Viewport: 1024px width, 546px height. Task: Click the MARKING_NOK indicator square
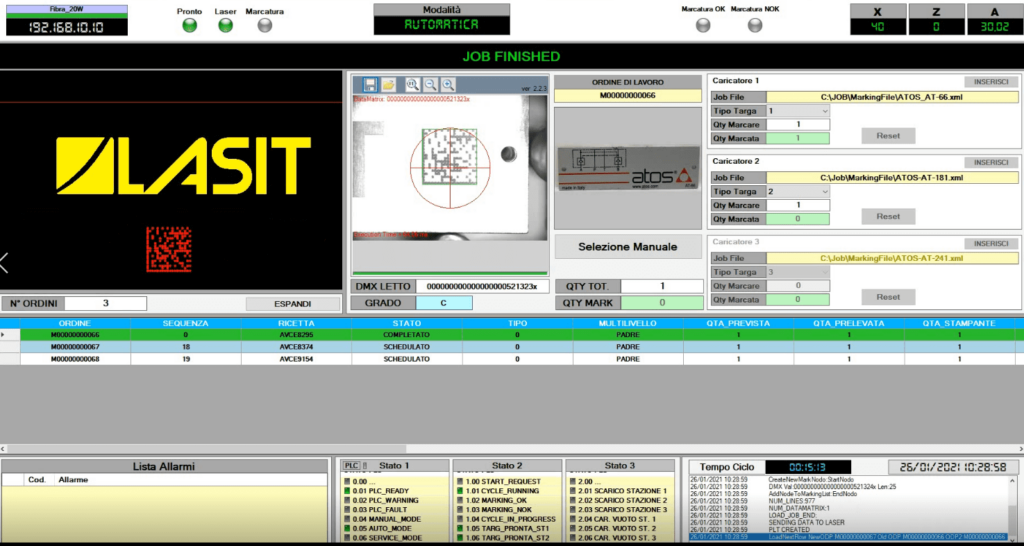pyautogui.click(x=460, y=509)
